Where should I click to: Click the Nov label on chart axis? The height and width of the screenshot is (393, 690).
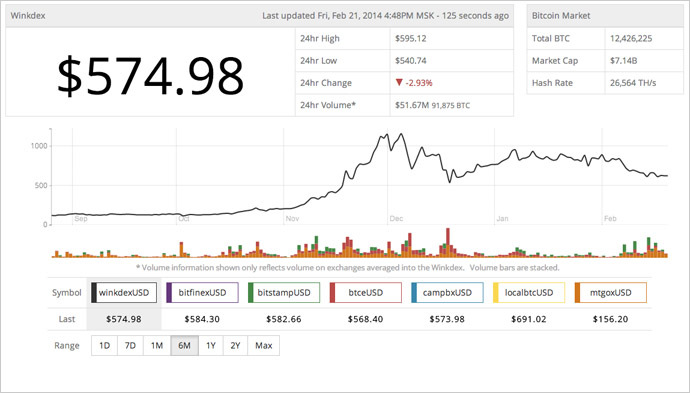click(x=292, y=218)
